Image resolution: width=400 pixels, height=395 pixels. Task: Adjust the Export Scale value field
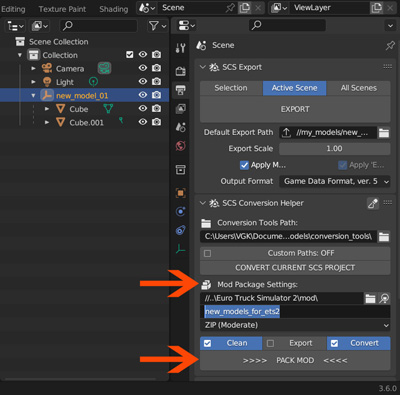pos(334,149)
